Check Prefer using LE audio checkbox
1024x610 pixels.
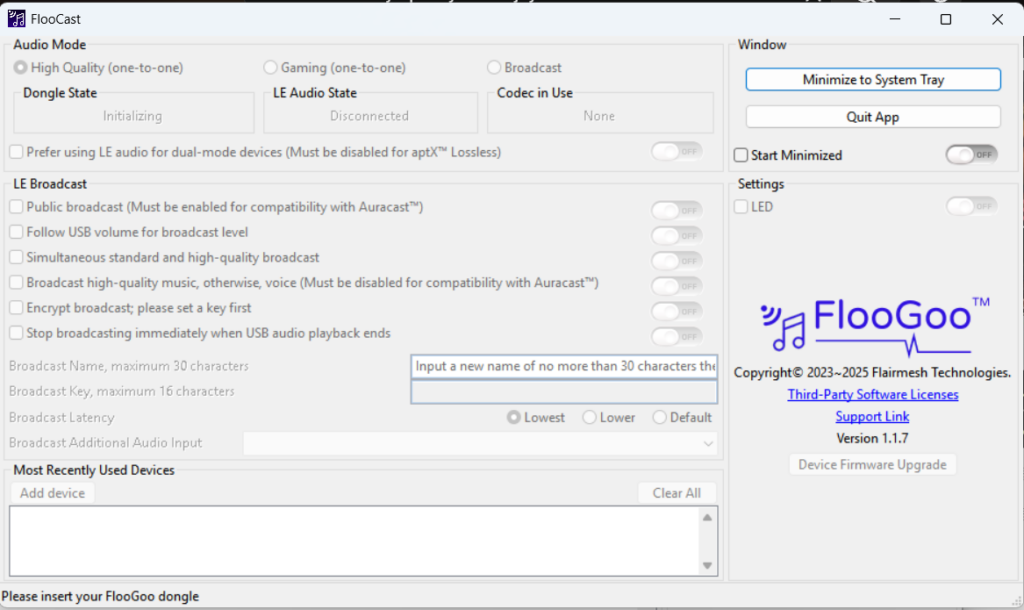16,152
